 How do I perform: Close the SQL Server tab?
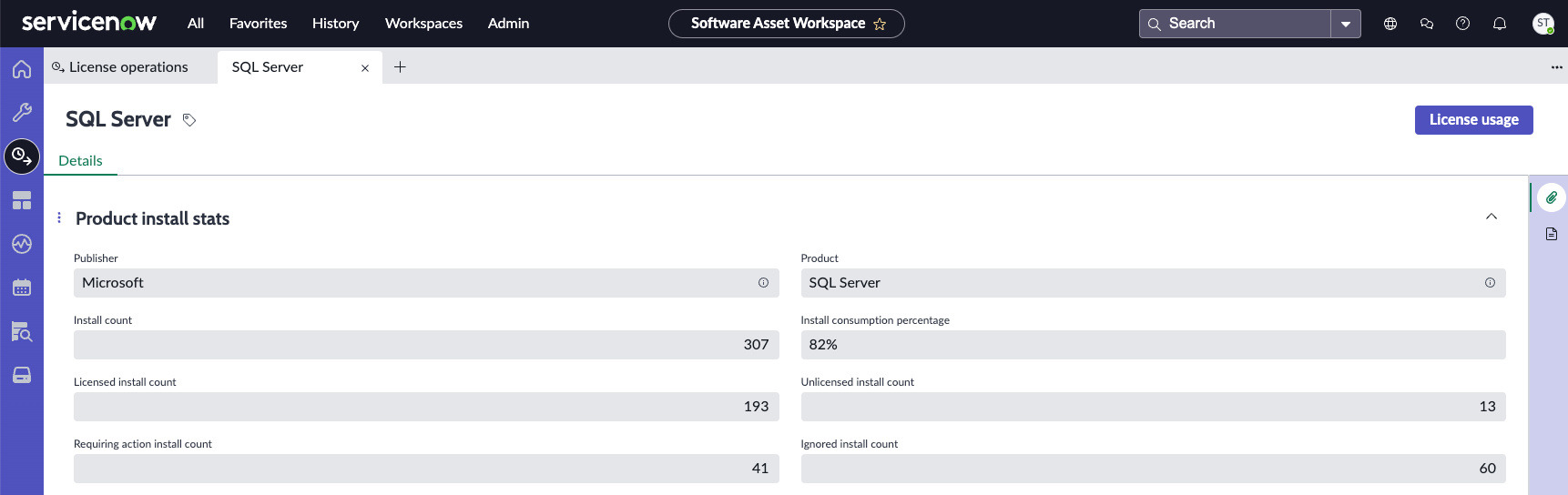tap(365, 68)
